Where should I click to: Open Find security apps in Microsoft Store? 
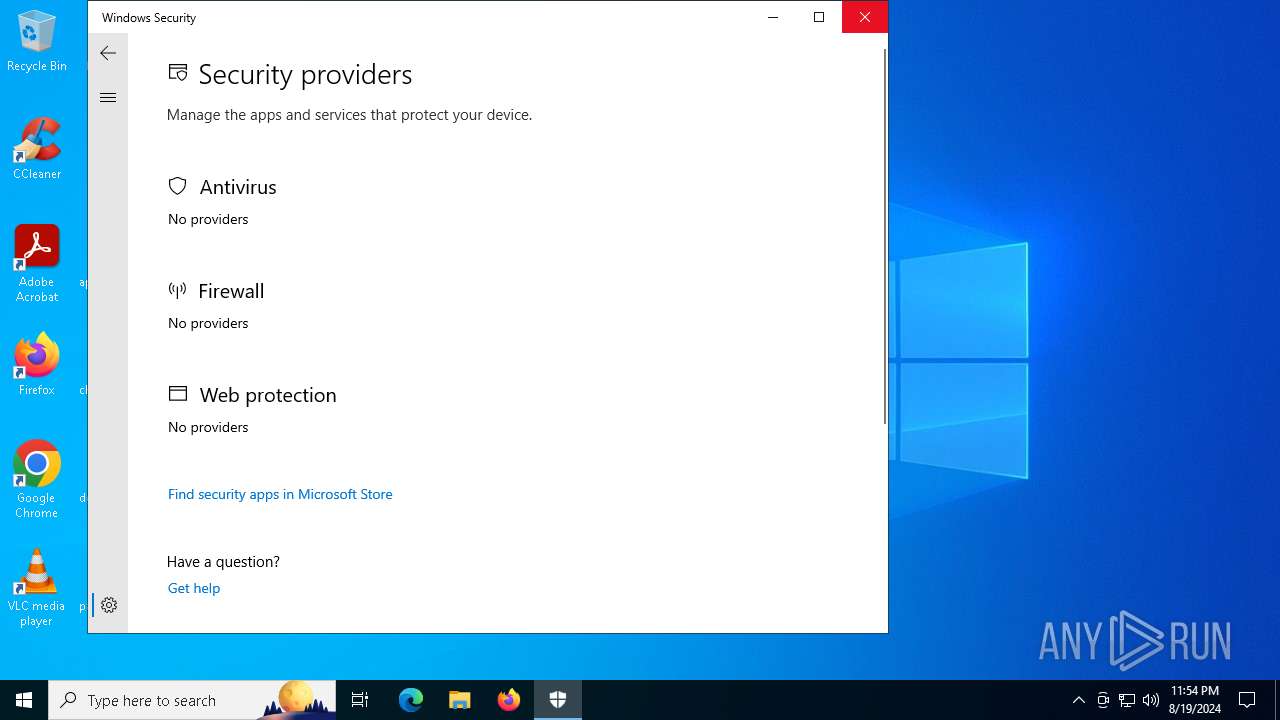pos(280,494)
